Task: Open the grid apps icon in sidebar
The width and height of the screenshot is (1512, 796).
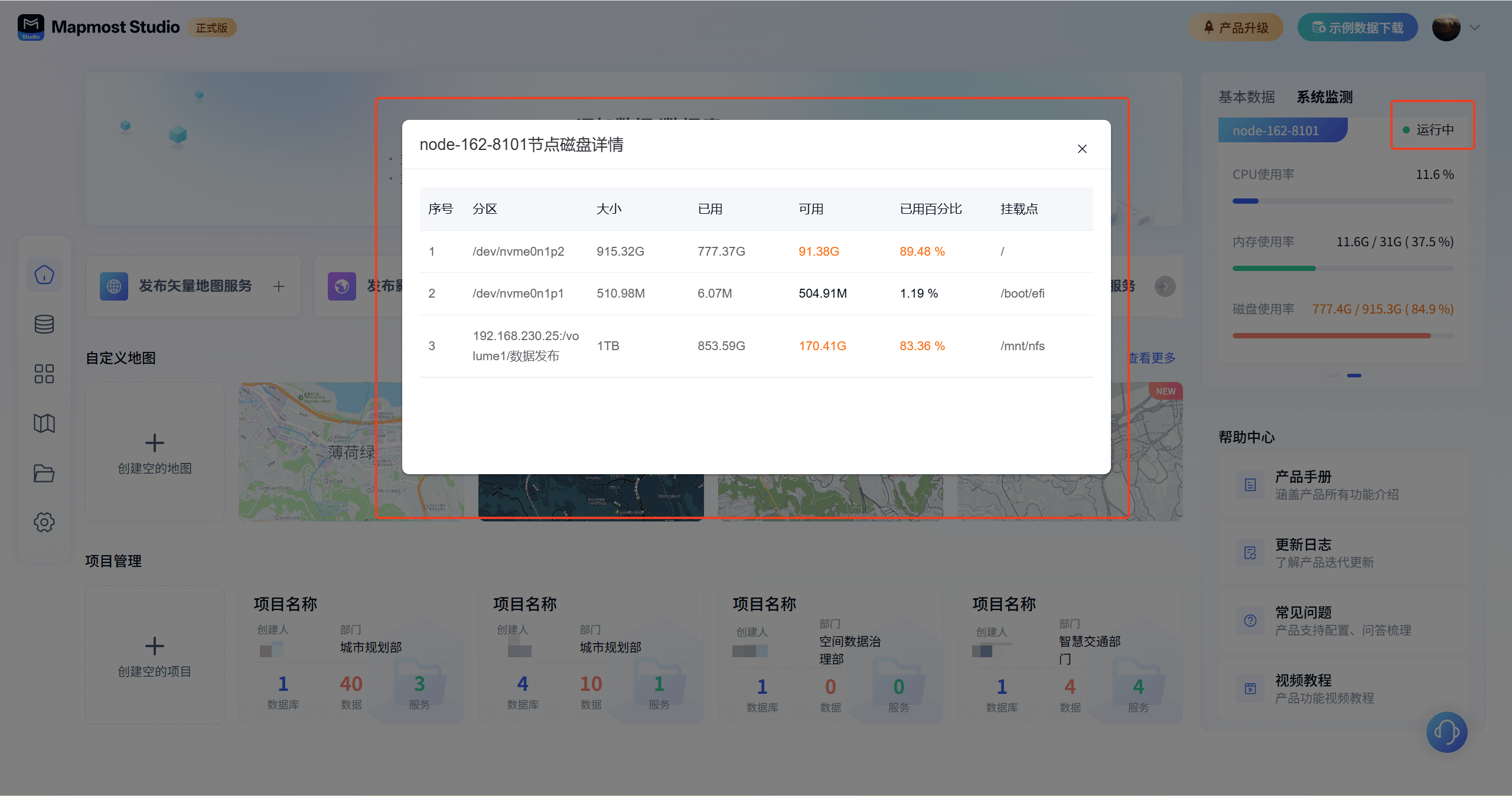Action: [44, 374]
